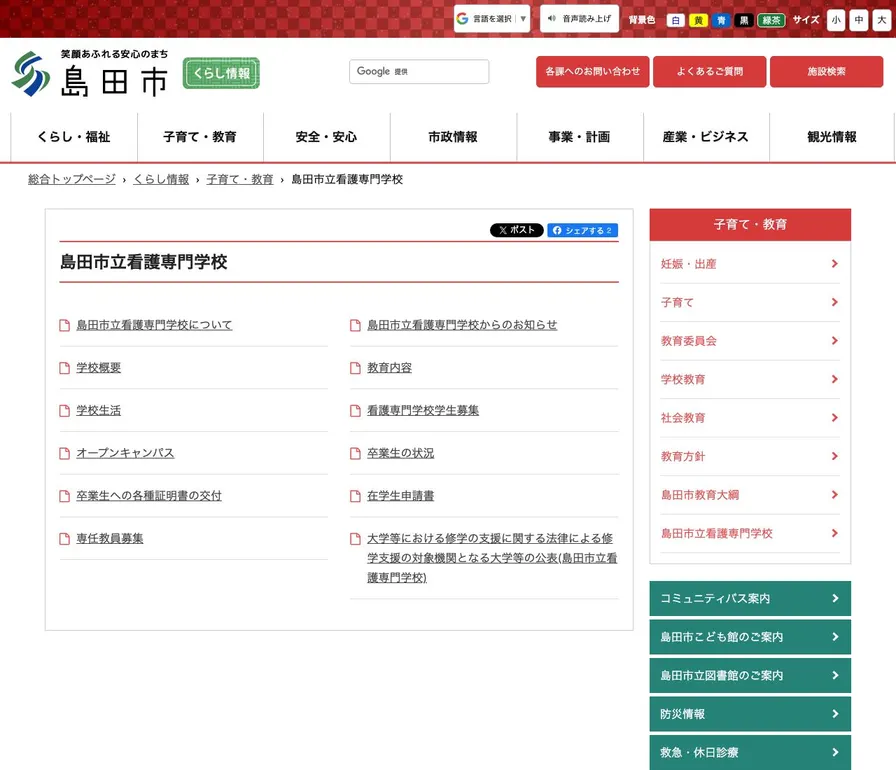Go to くらし情報 breadcrumb link
Image resolution: width=896 pixels, height=770 pixels.
pos(161,179)
